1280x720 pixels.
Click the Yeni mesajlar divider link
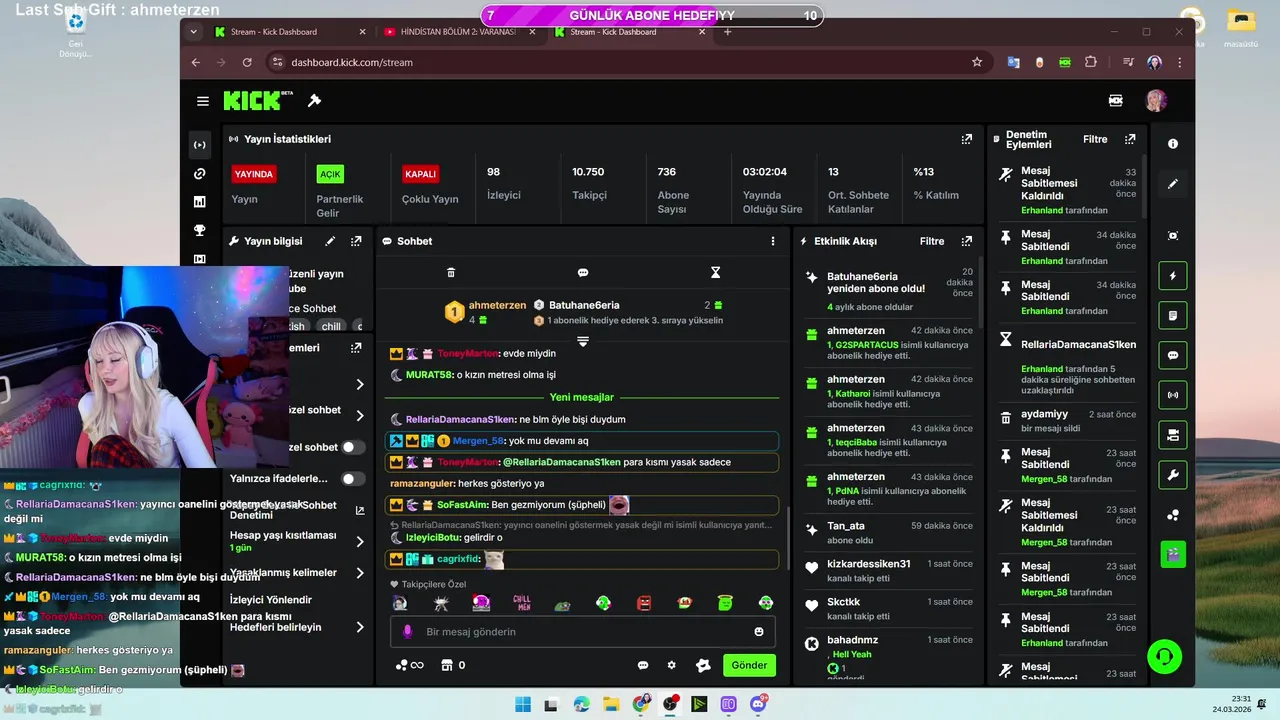pos(582,397)
